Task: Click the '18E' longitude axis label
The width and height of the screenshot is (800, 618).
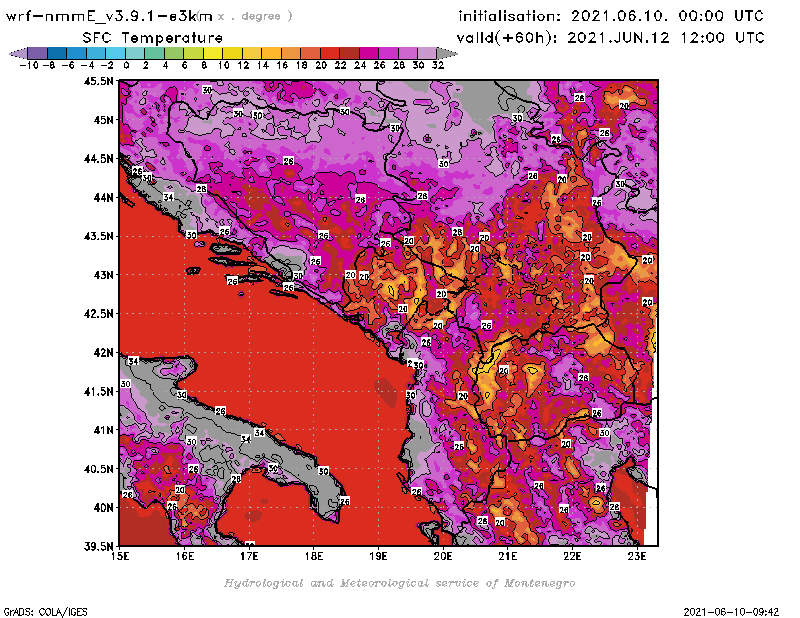Action: 314,556
